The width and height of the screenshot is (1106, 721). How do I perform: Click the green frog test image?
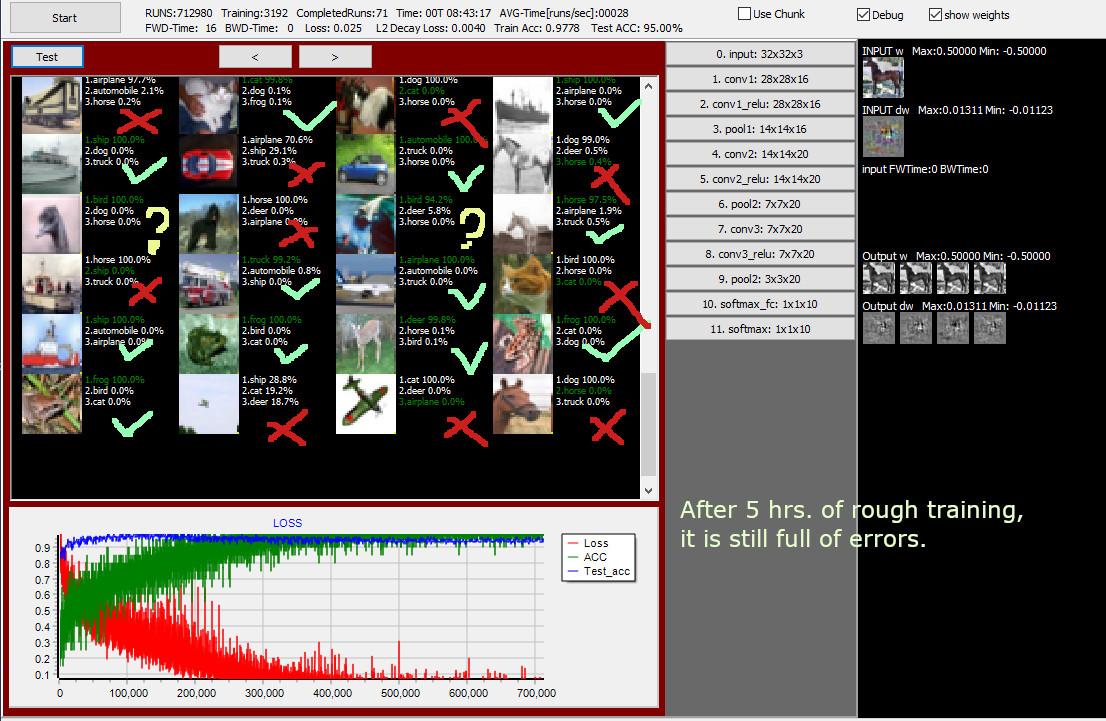208,340
